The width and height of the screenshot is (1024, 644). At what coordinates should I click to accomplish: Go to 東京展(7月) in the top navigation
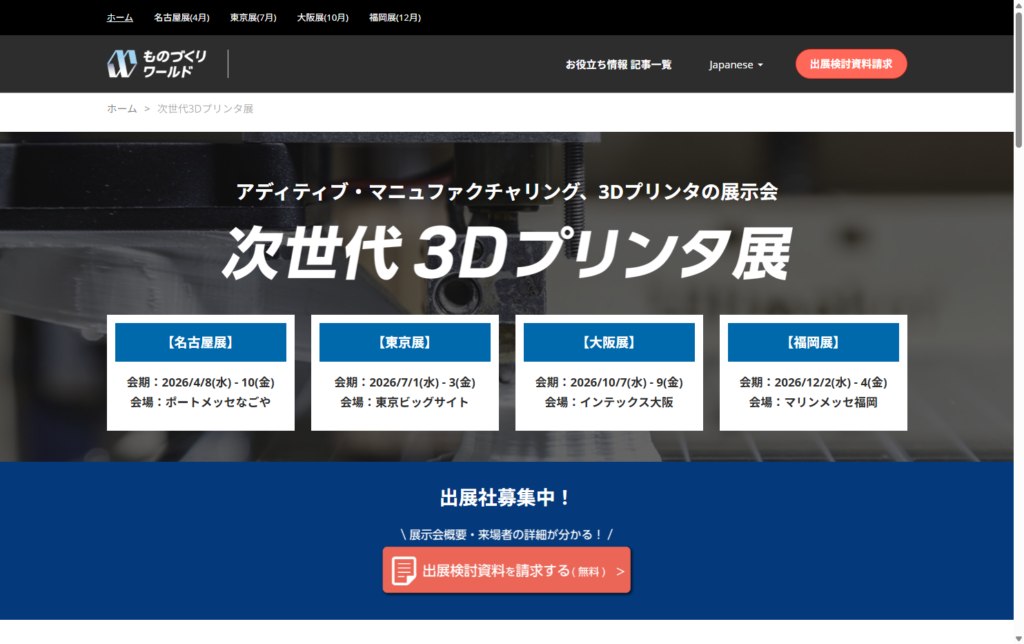click(253, 17)
